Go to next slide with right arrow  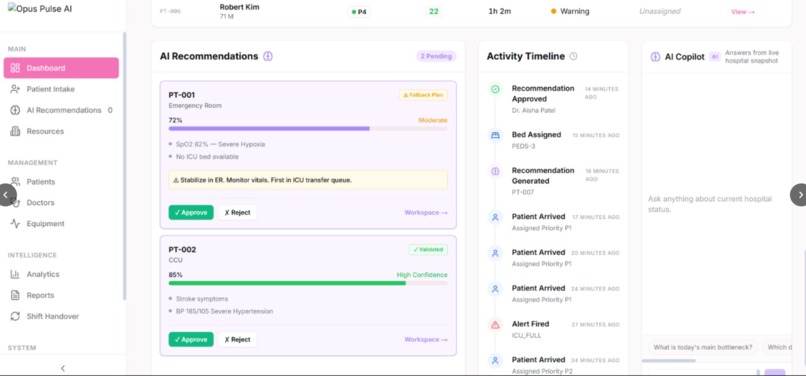tap(799, 195)
